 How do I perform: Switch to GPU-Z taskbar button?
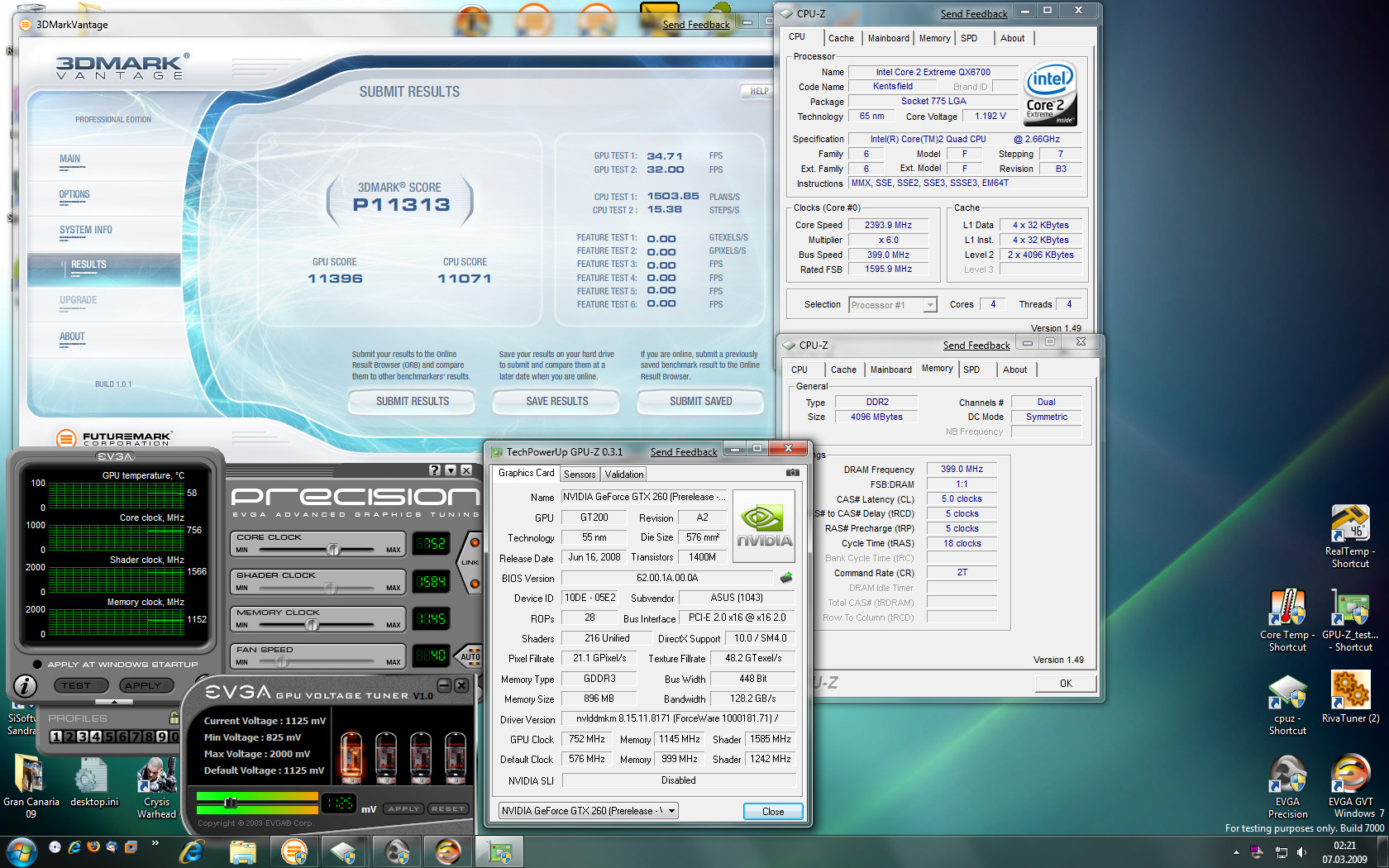click(x=499, y=851)
